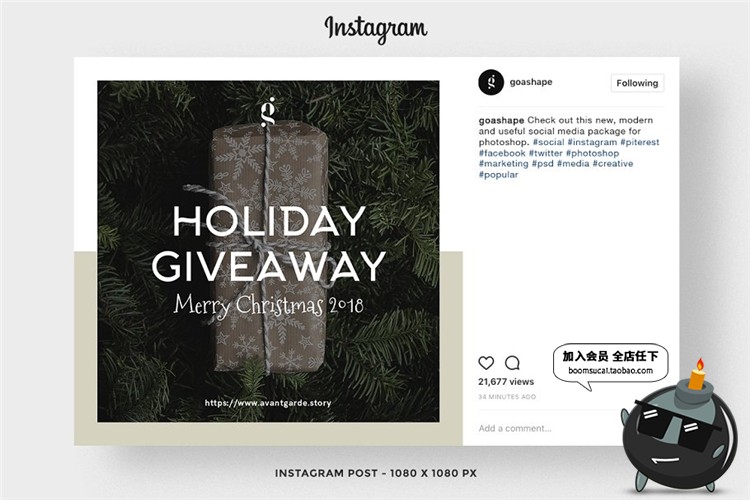
Task: Click the avantgarde.story URL on the image
Action: (x=268, y=403)
